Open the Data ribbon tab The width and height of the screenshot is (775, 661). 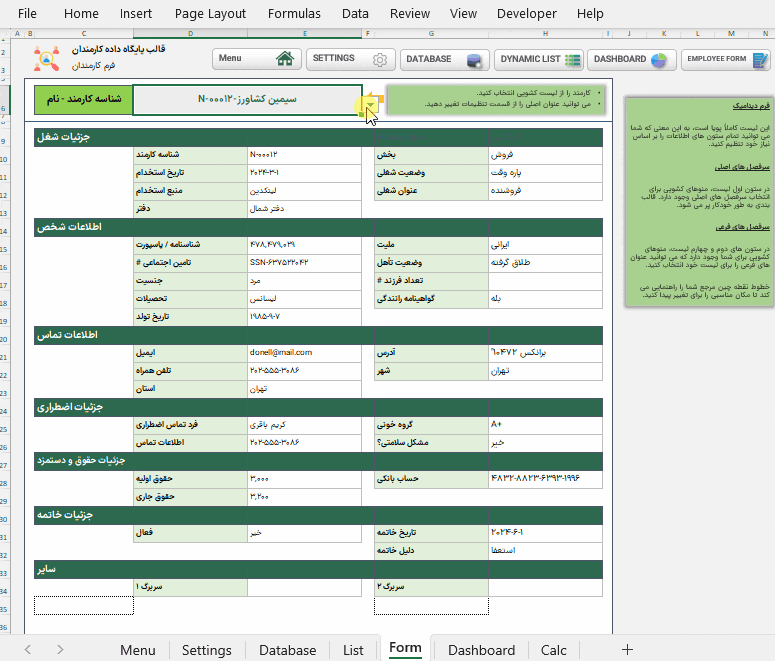click(355, 13)
